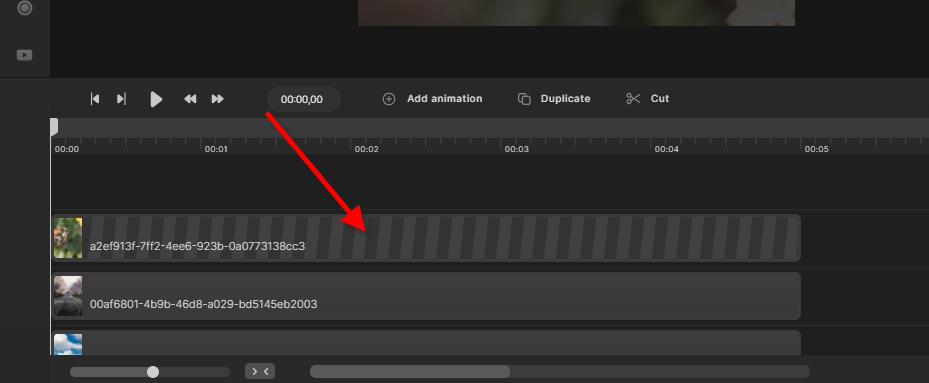Open the YouTube icon in left sidebar
The width and height of the screenshot is (929, 383).
click(24, 55)
